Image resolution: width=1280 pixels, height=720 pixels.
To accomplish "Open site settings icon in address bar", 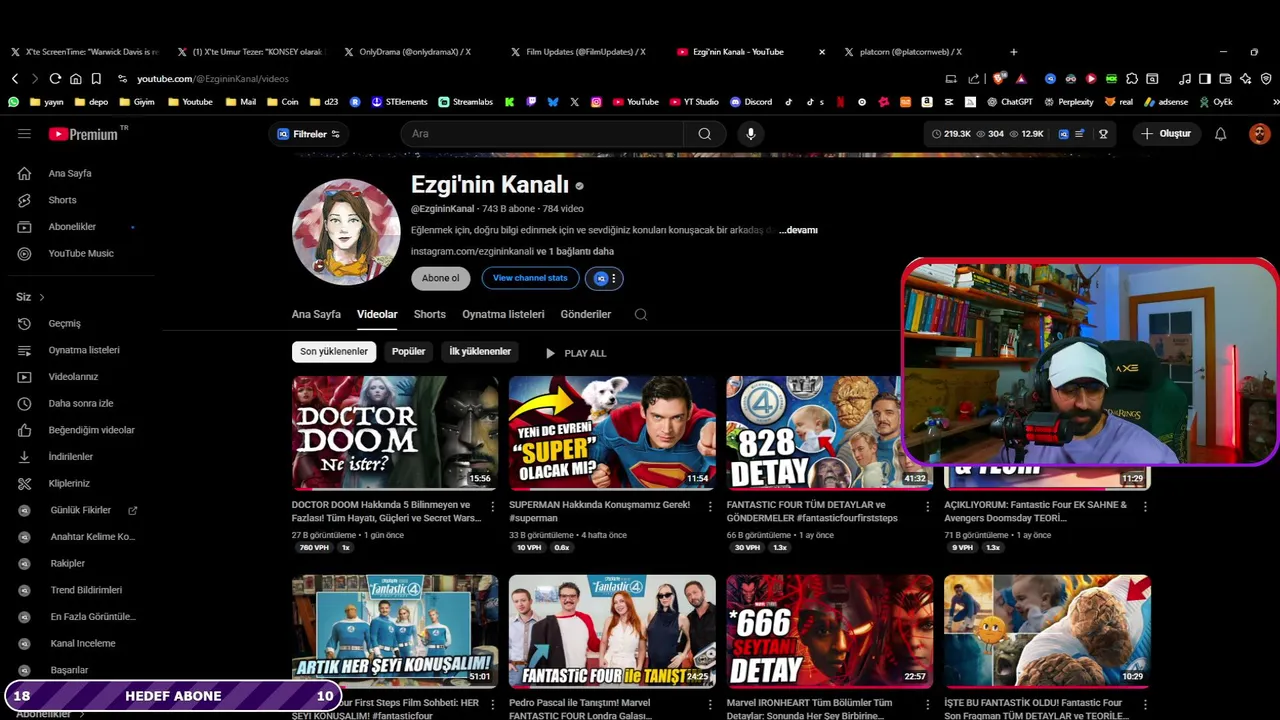I will [x=122, y=78].
